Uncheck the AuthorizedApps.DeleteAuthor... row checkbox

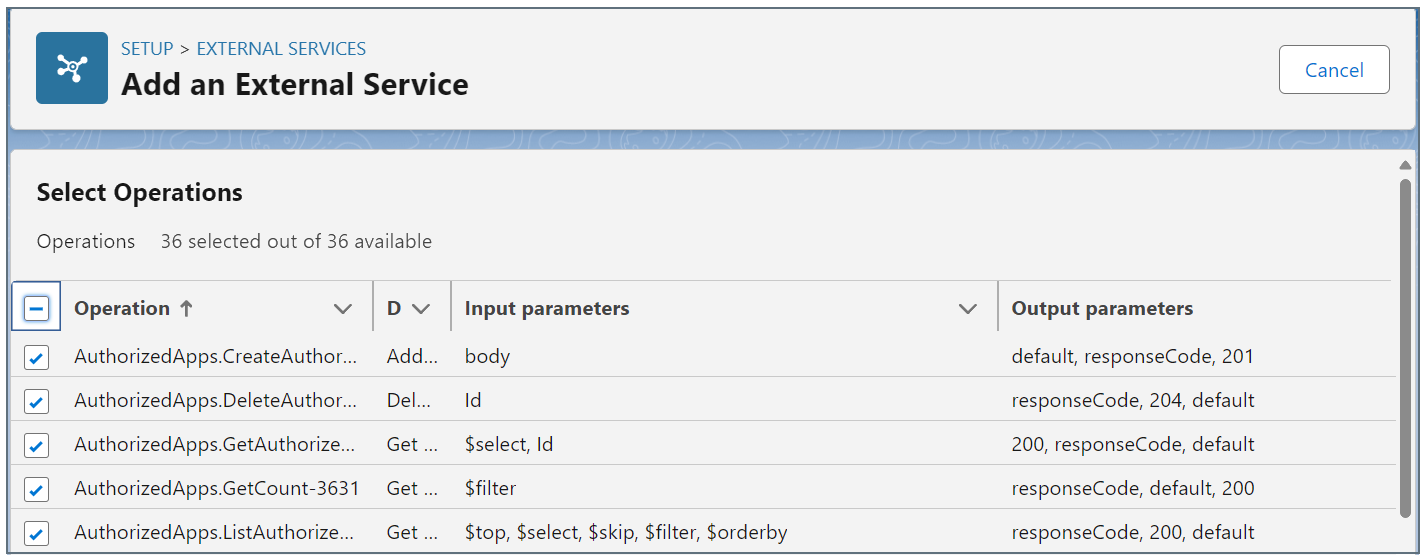(36, 401)
